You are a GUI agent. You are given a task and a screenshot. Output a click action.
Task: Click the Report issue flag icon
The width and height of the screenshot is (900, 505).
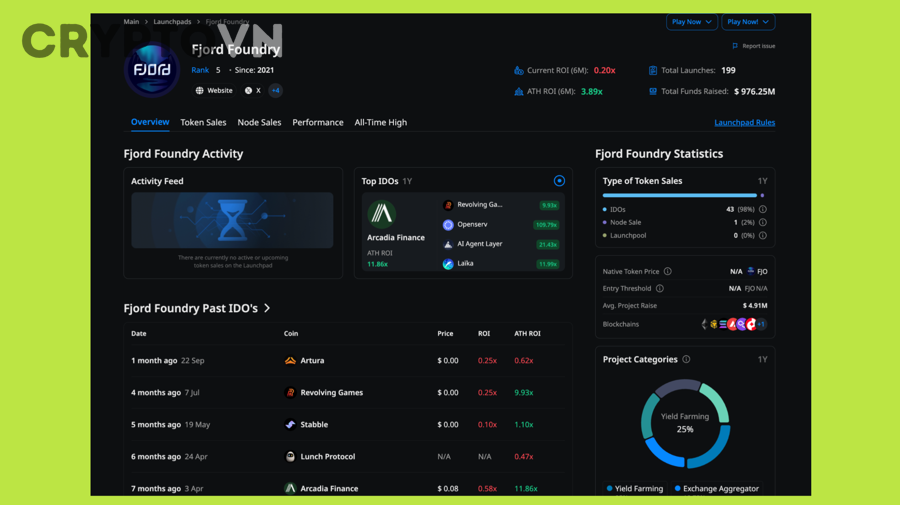(x=735, y=46)
